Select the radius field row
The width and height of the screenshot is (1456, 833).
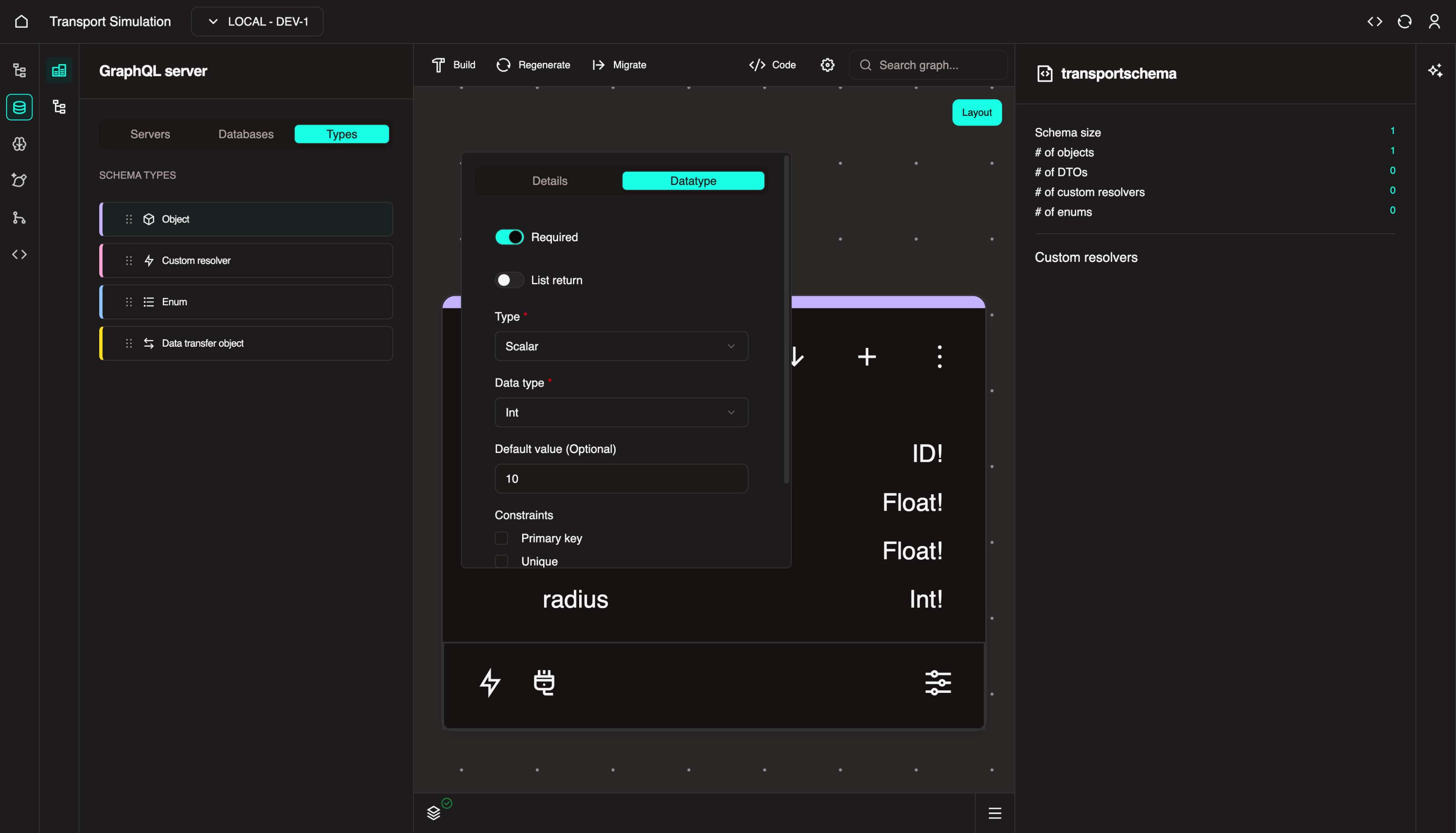tap(714, 599)
